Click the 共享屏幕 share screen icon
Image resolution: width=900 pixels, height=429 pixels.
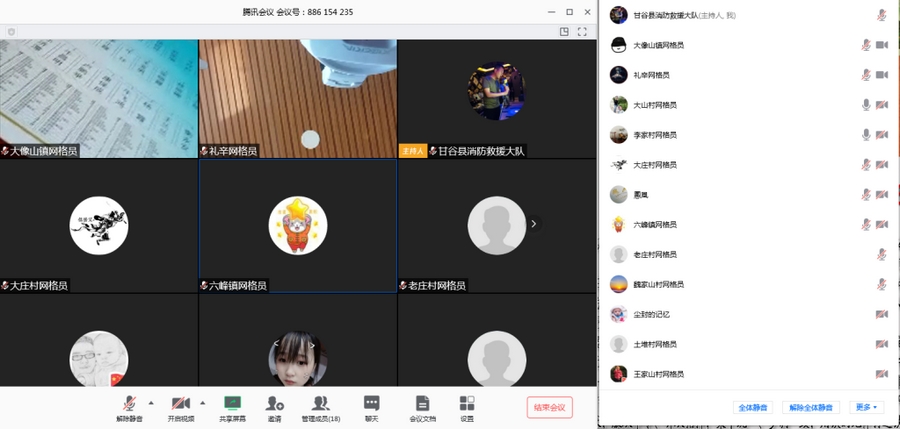point(232,407)
